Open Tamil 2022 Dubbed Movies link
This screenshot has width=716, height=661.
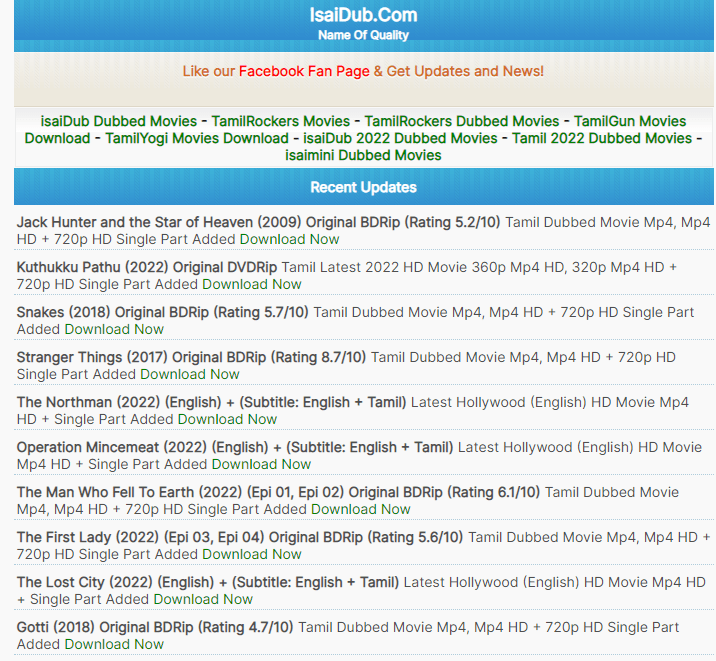[602, 138]
